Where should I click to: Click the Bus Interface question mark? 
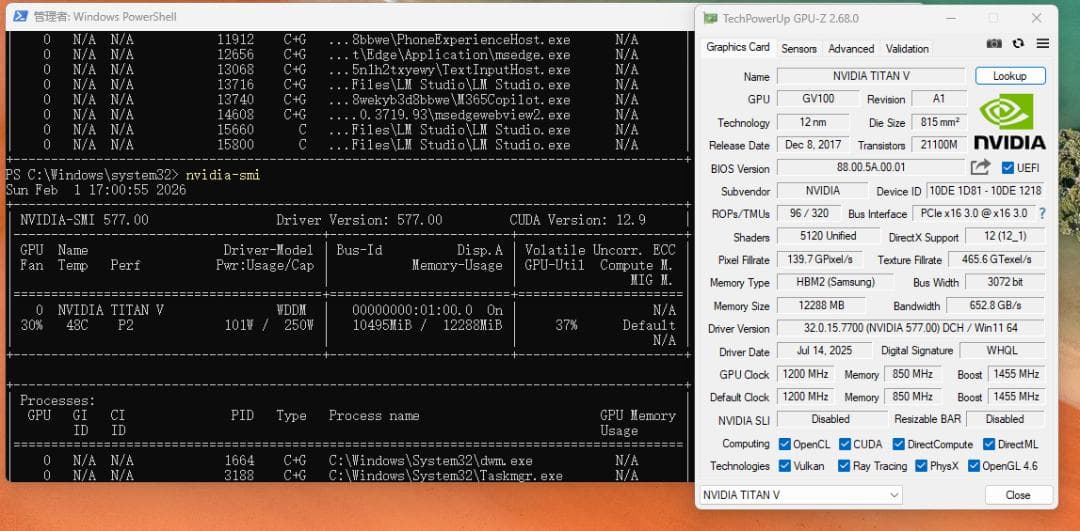coord(1042,214)
